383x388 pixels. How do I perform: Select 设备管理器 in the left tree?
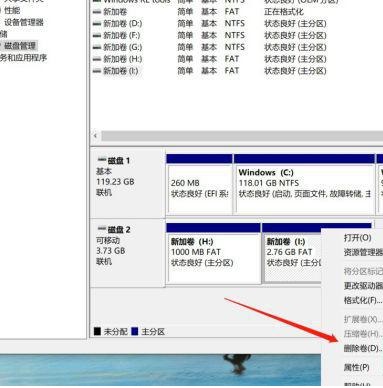click(24, 23)
